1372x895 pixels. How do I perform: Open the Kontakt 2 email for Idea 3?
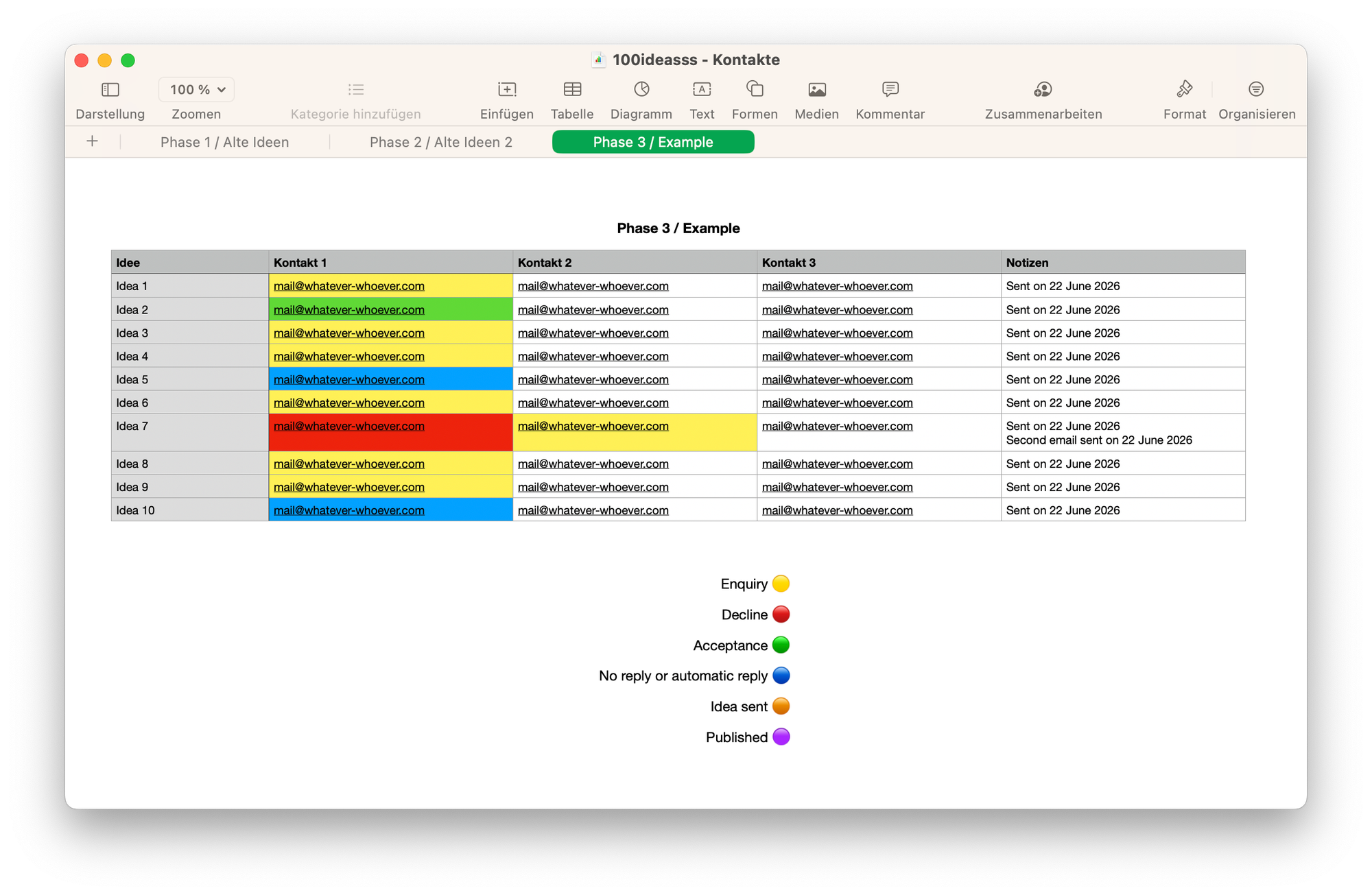[x=593, y=333]
